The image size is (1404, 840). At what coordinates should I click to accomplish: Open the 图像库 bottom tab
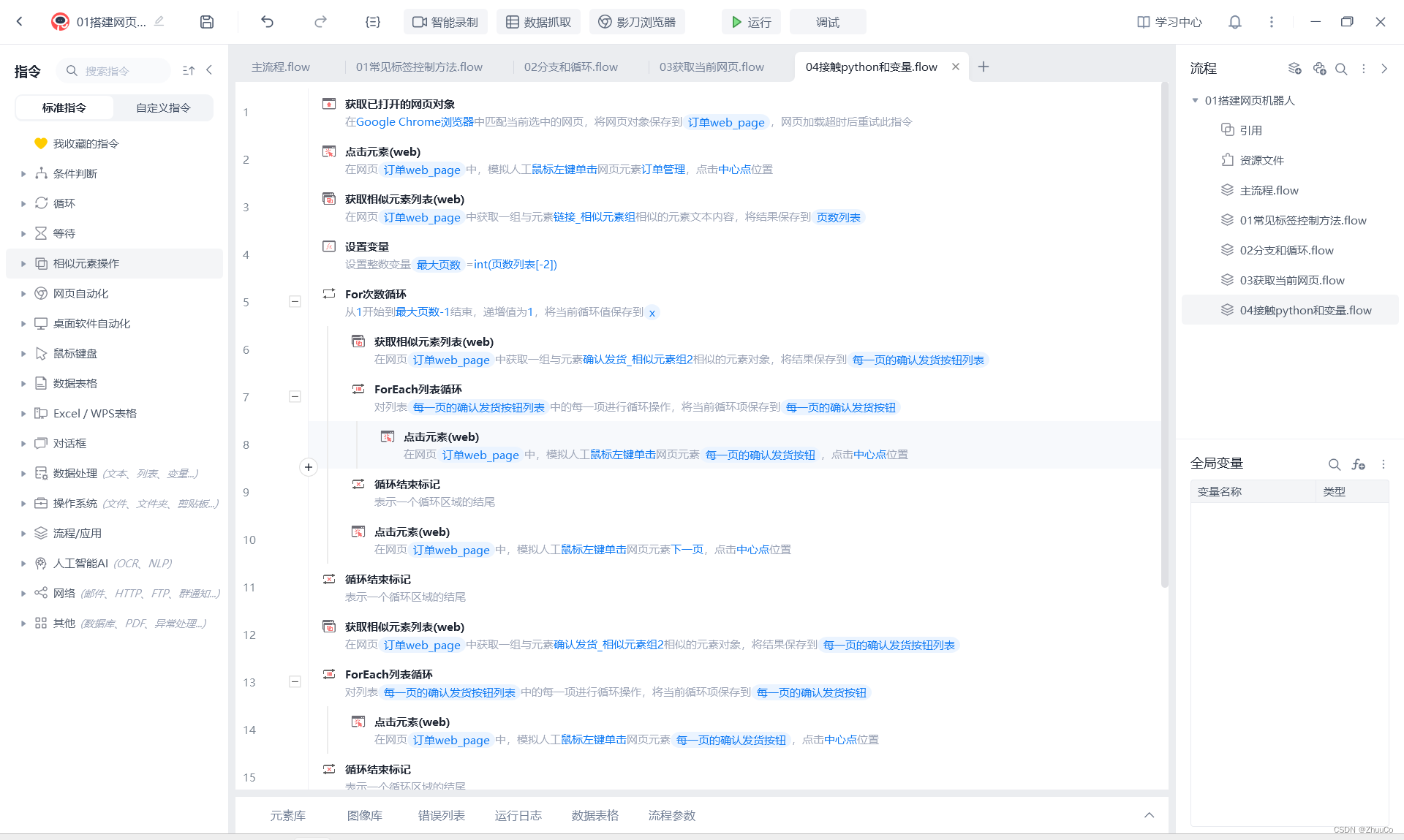coord(364,815)
